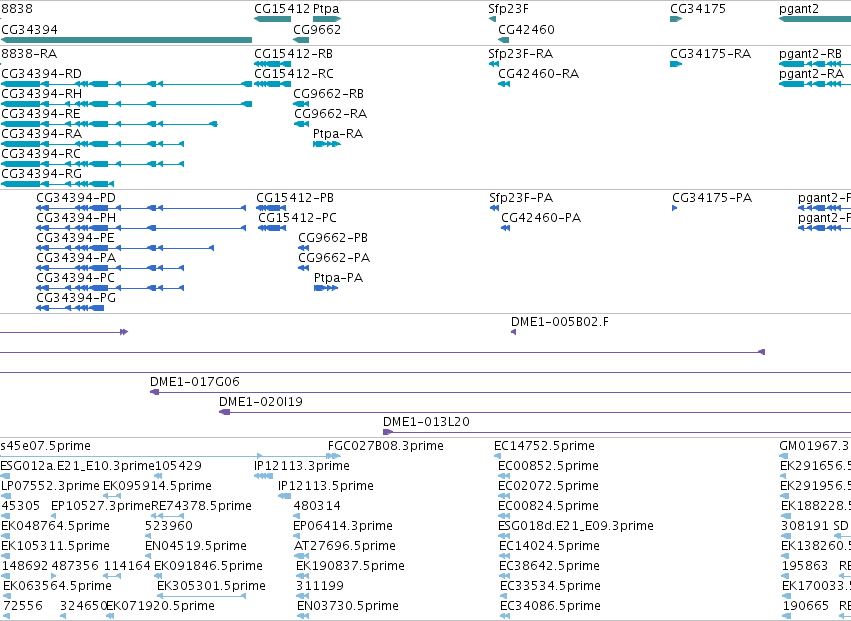Viewport: 851px width, 621px height.
Task: Click transcript CG9662-RB label
Action: pos(329,94)
